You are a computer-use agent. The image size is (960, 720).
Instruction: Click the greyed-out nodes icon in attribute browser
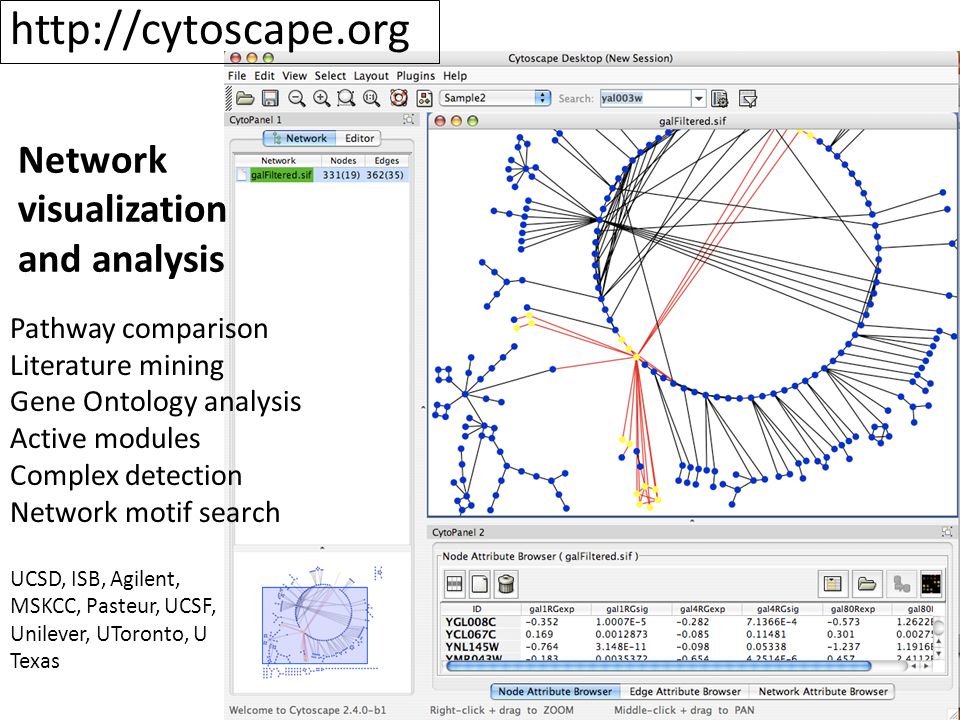(901, 583)
